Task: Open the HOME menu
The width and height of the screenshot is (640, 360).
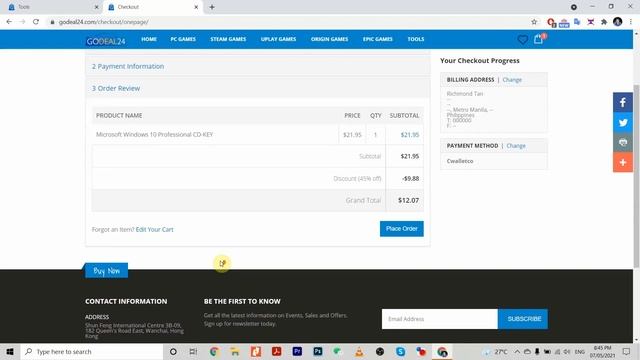Action: [149, 39]
